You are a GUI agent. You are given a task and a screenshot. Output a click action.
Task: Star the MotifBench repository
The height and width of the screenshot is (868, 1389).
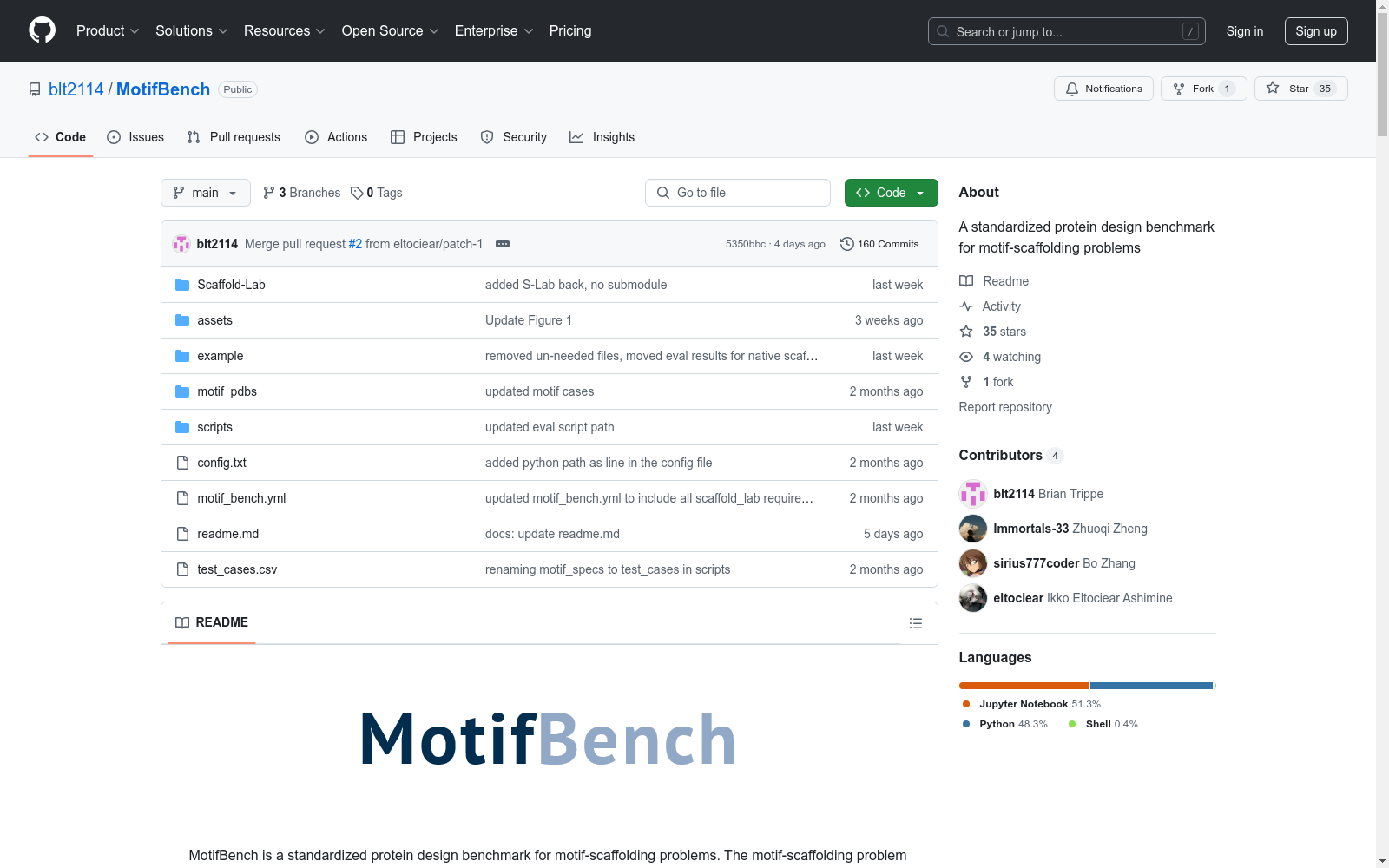click(1300, 89)
